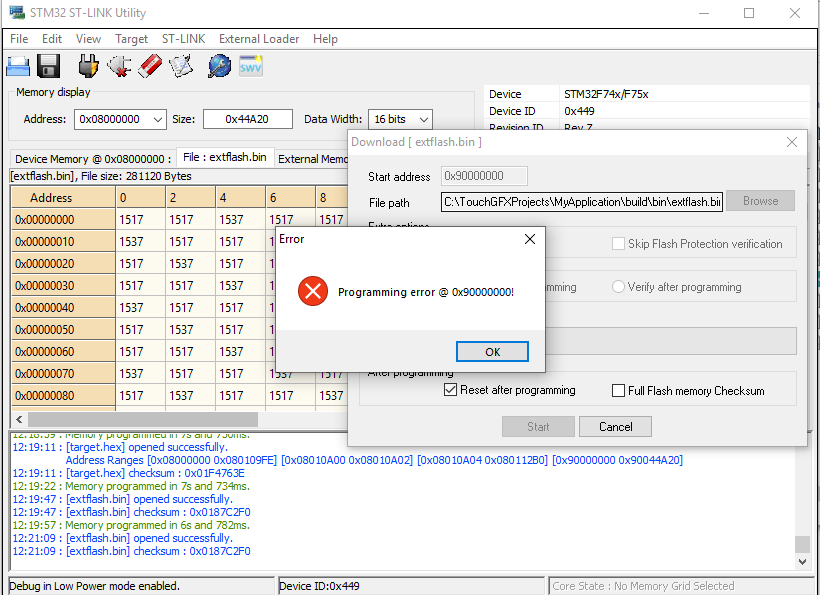Click the Save floppy disk icon
The height and width of the screenshot is (595, 820).
tap(49, 66)
